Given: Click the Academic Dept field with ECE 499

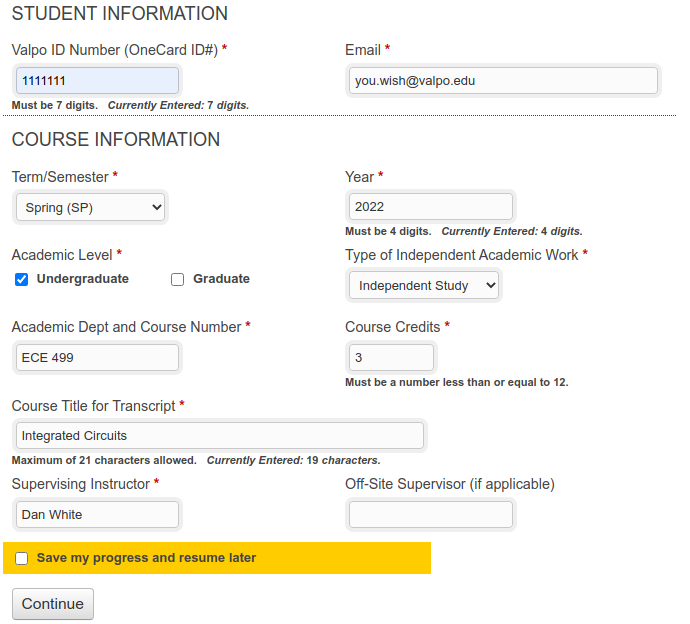Looking at the screenshot, I should coord(97,357).
